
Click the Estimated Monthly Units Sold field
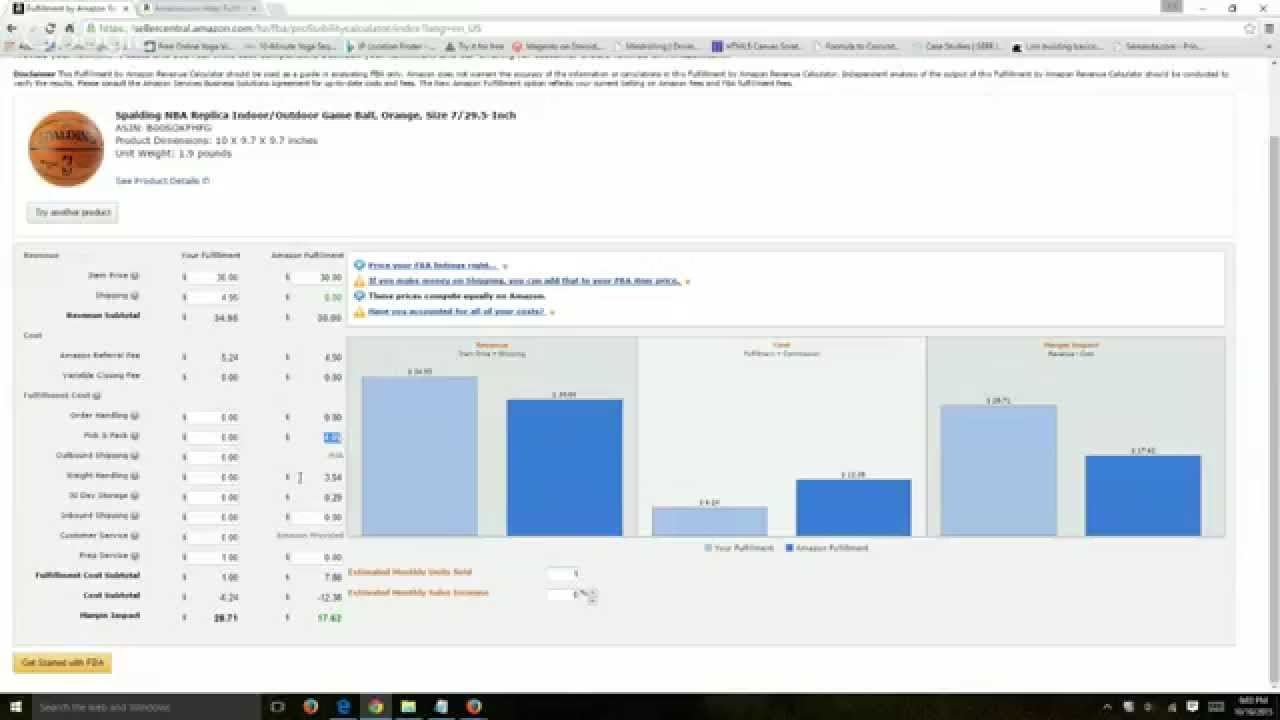[563, 573]
